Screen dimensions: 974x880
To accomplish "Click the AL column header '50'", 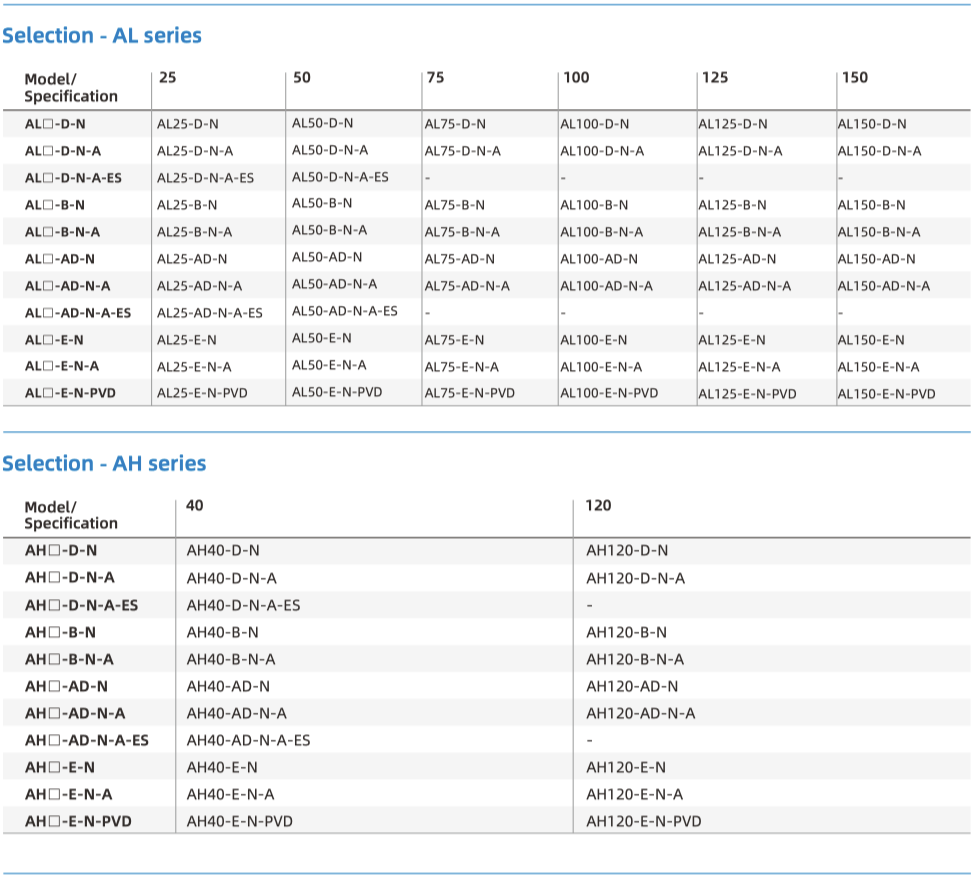I will coord(302,78).
